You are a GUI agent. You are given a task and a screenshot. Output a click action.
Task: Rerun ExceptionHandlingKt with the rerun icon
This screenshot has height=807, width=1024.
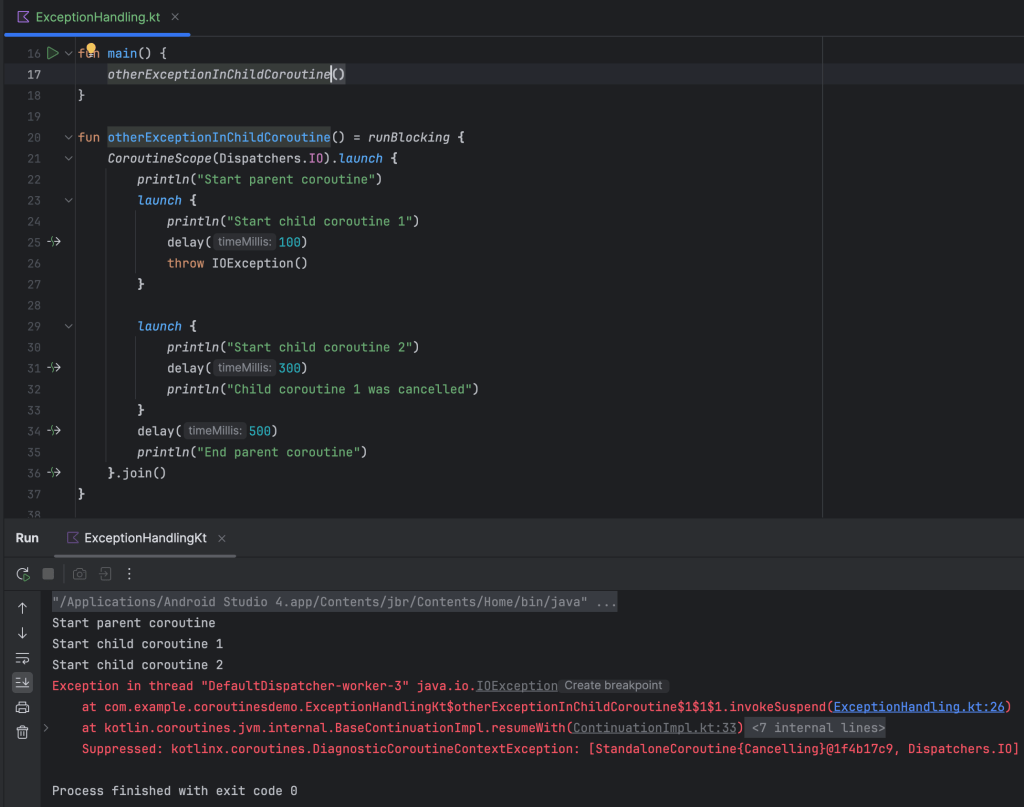(23, 574)
